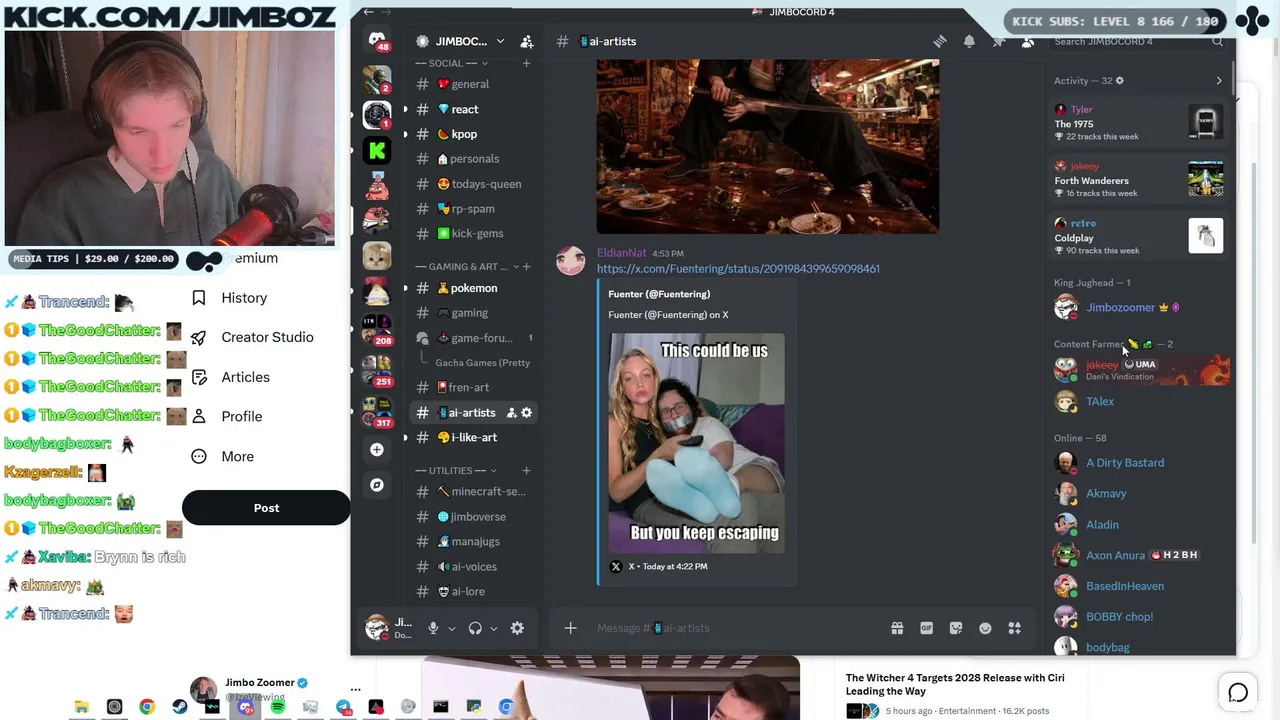Open the pokemon channel
1280x720 pixels.
[475, 288]
